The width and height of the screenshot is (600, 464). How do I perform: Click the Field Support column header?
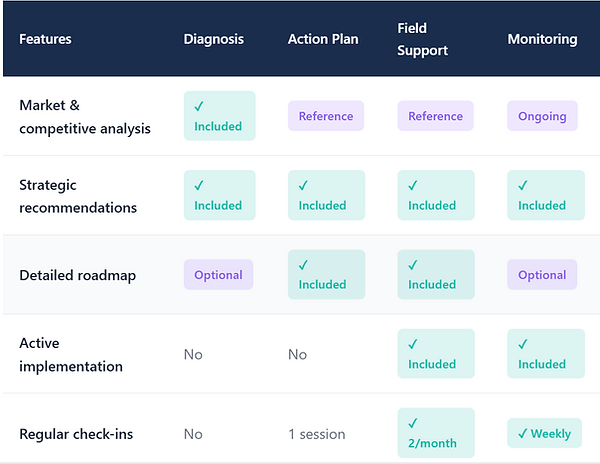pos(422,40)
